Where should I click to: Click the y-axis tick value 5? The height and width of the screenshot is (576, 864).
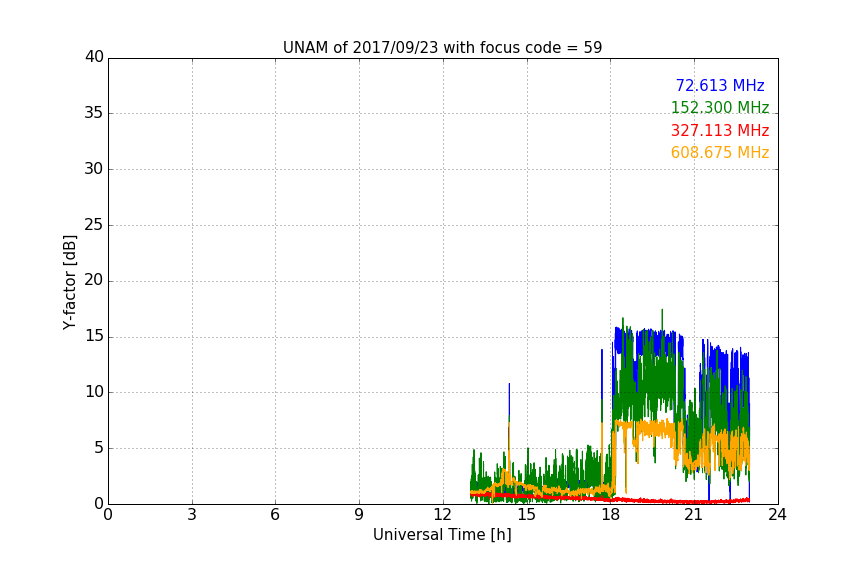coord(99,448)
